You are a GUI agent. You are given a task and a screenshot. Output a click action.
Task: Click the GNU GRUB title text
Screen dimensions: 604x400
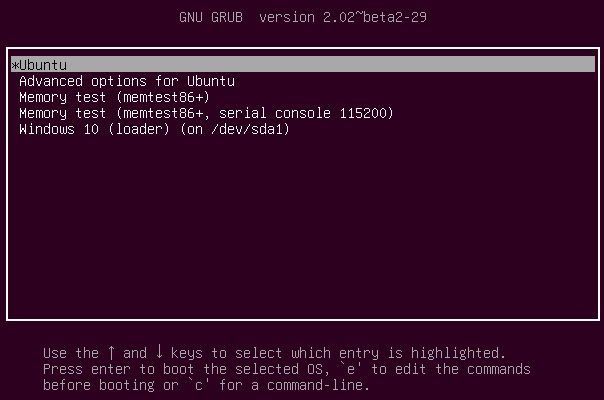211,17
